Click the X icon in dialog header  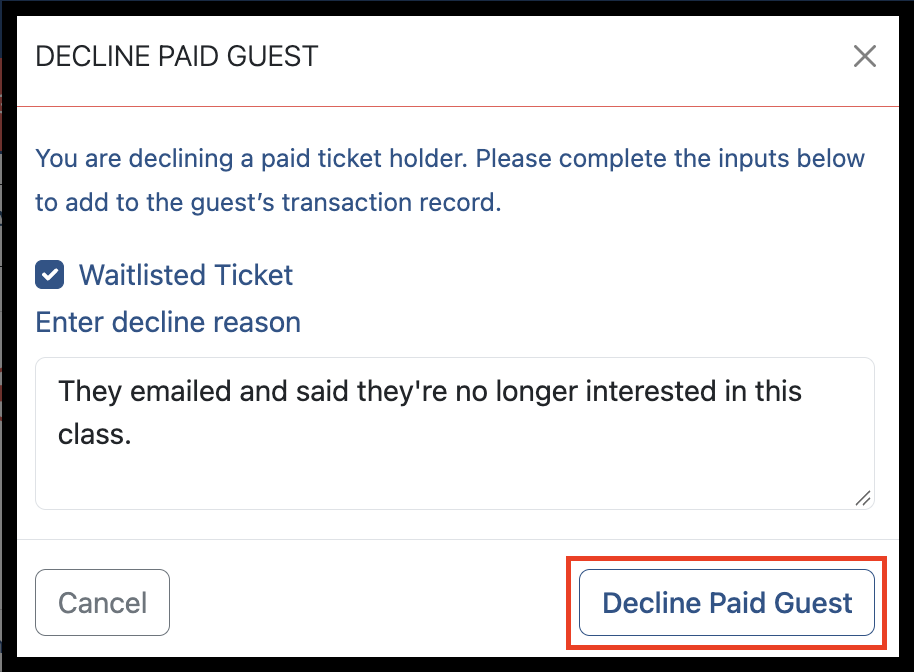(x=864, y=57)
